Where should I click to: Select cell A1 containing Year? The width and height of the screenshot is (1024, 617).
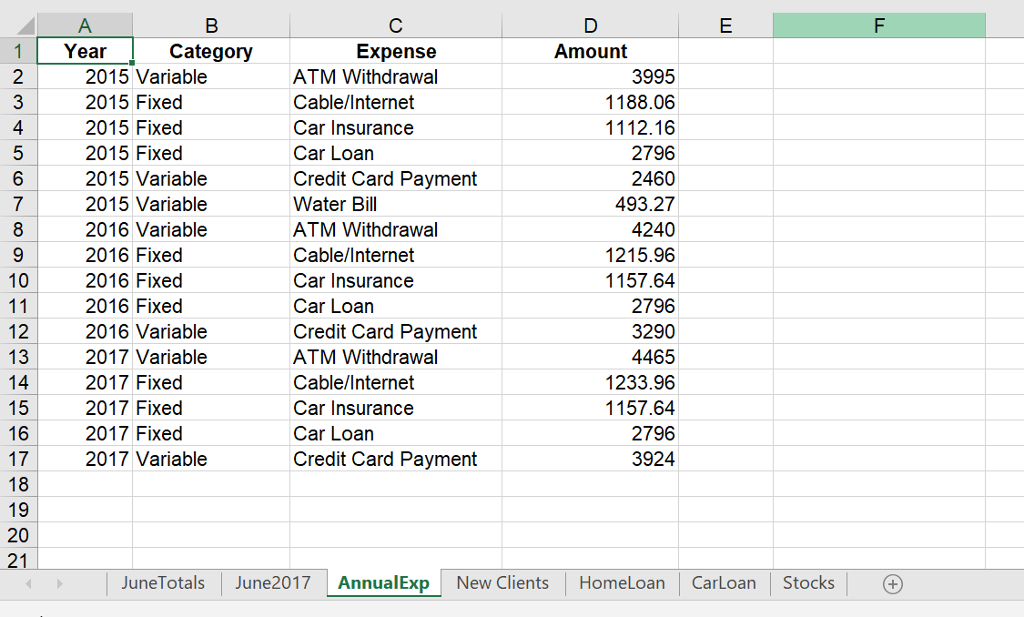coord(84,50)
